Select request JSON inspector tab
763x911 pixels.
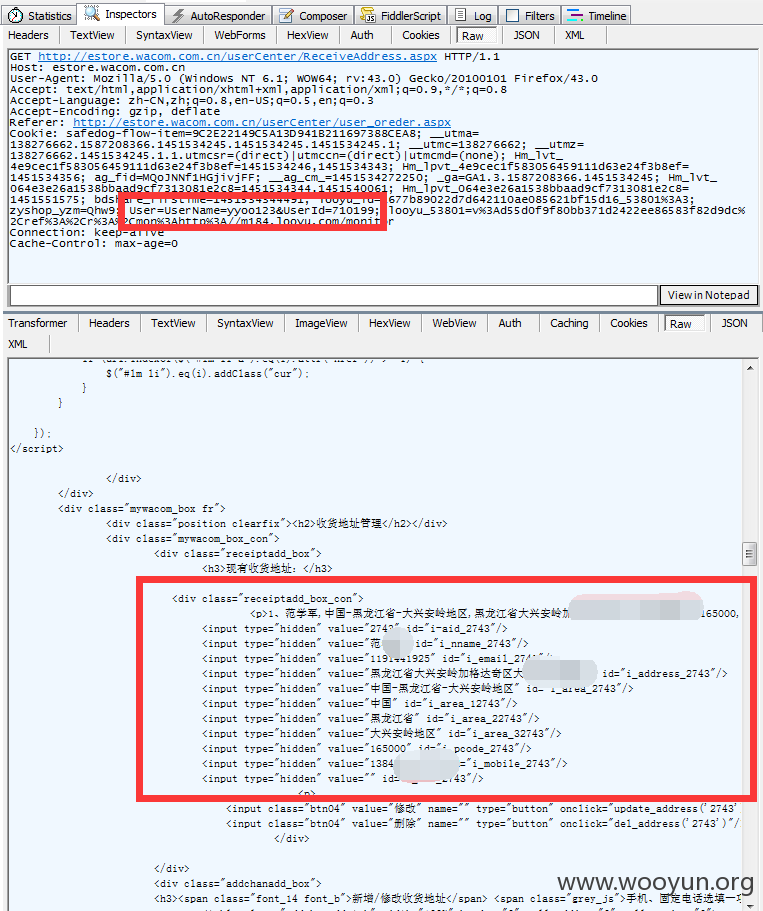[x=526, y=35]
